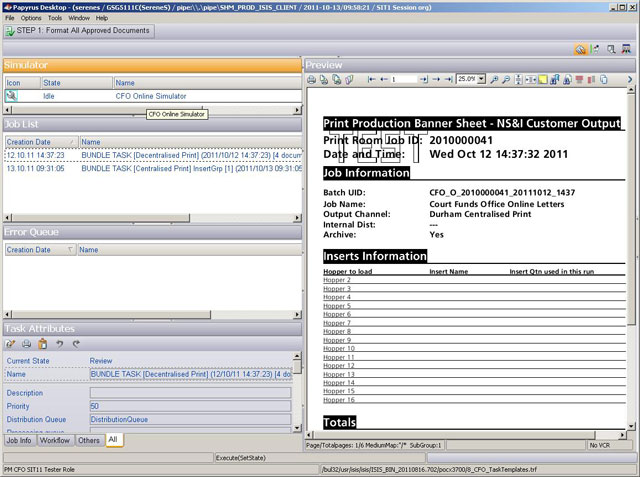This screenshot has height=477, width=640.
Task: Open the Help menu
Action: 102,18
